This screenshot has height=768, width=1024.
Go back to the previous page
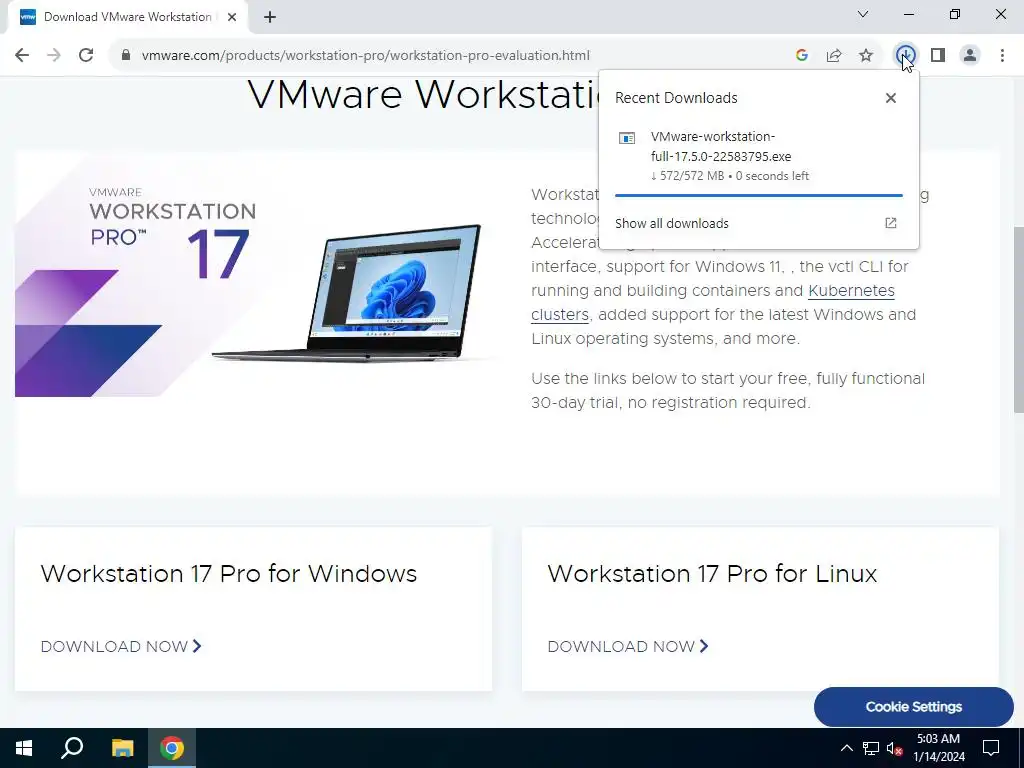[x=22, y=56]
